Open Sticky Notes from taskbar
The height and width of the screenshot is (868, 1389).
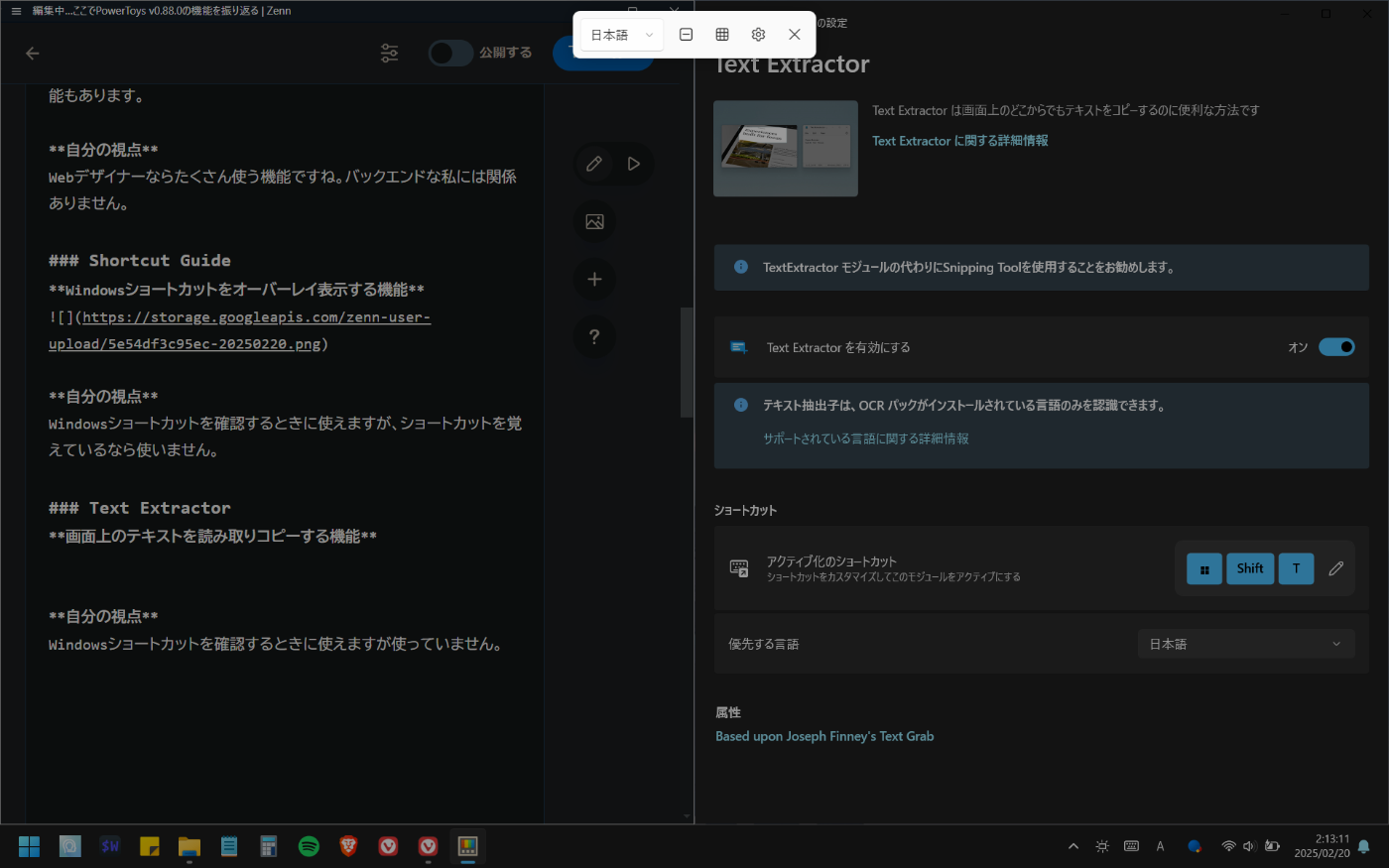pos(150,846)
